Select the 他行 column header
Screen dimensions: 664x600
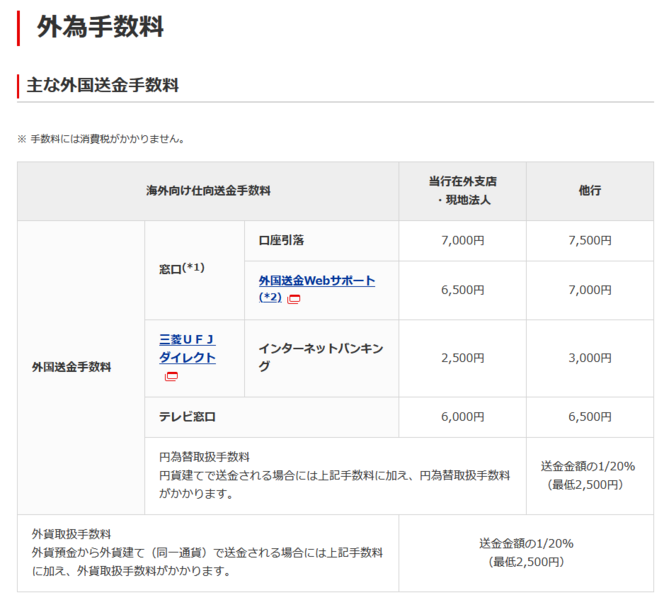(x=589, y=190)
